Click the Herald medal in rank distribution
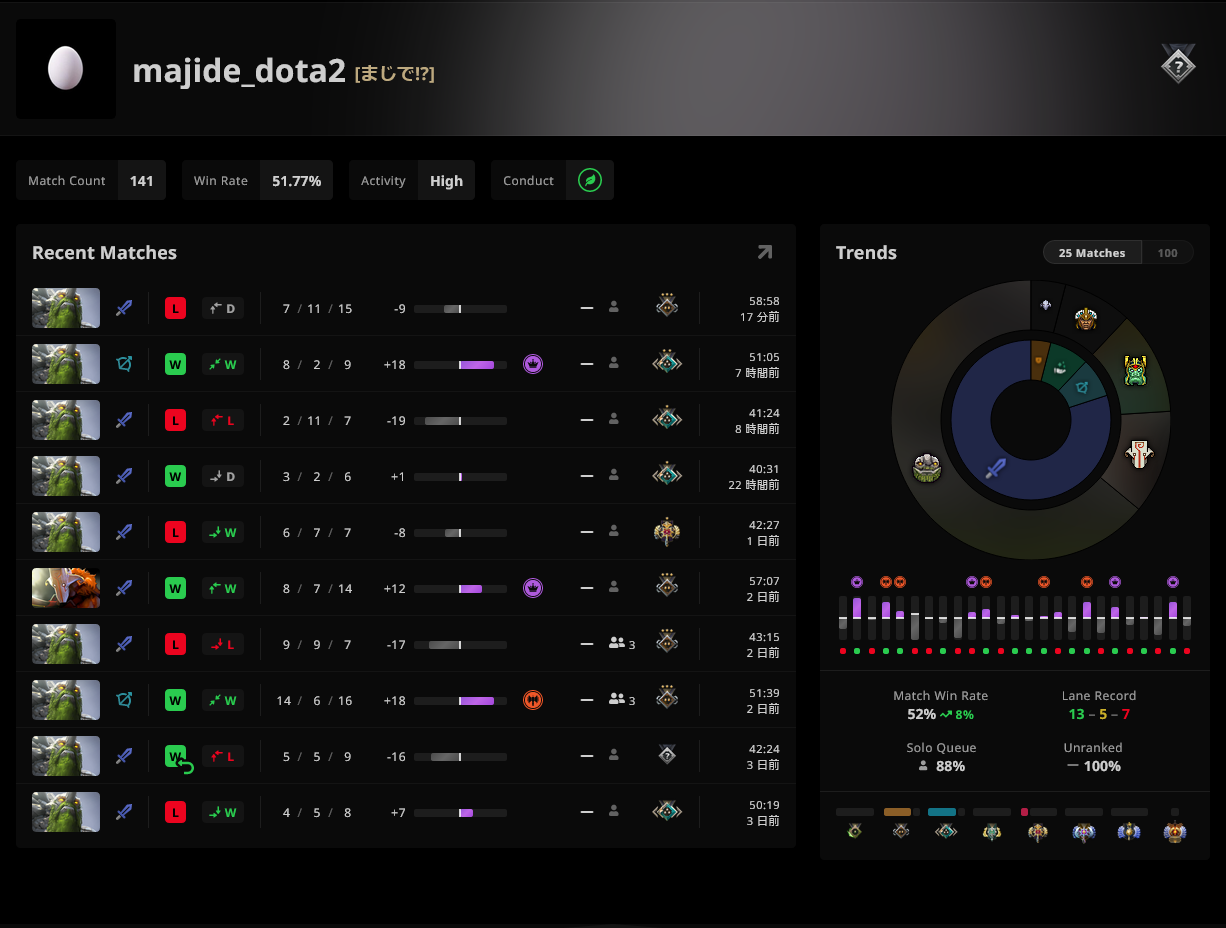1226x928 pixels. [x=854, y=831]
